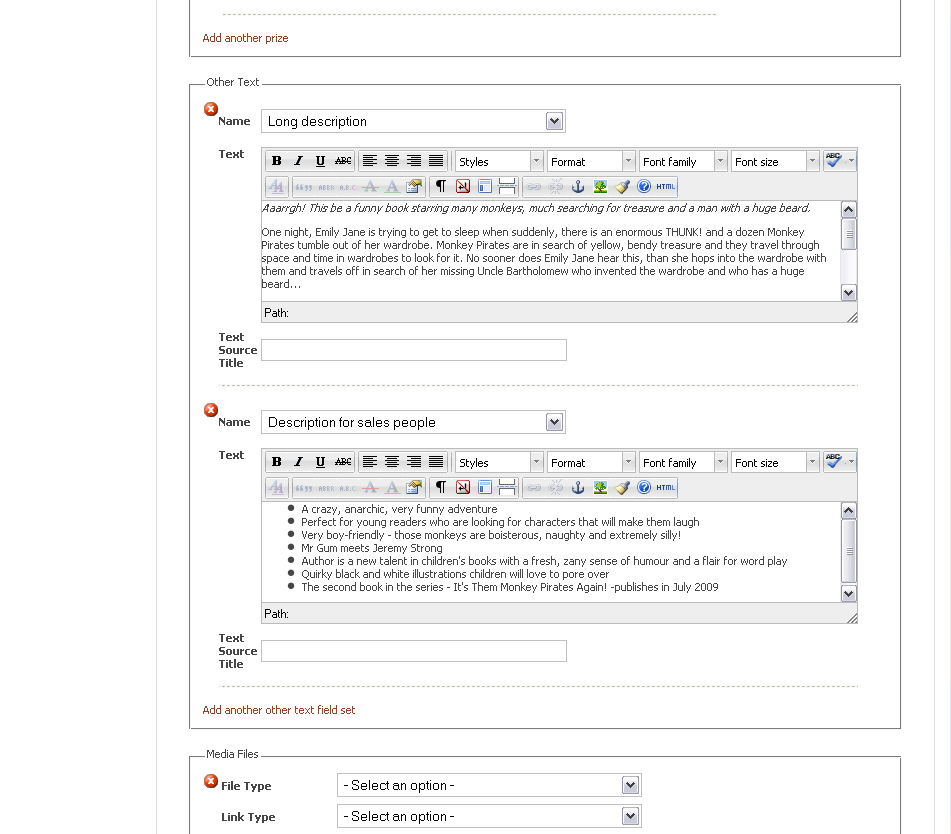Open Styles dropdown in sales people editor
Viewport: 951px width, 834px height.
coord(499,463)
